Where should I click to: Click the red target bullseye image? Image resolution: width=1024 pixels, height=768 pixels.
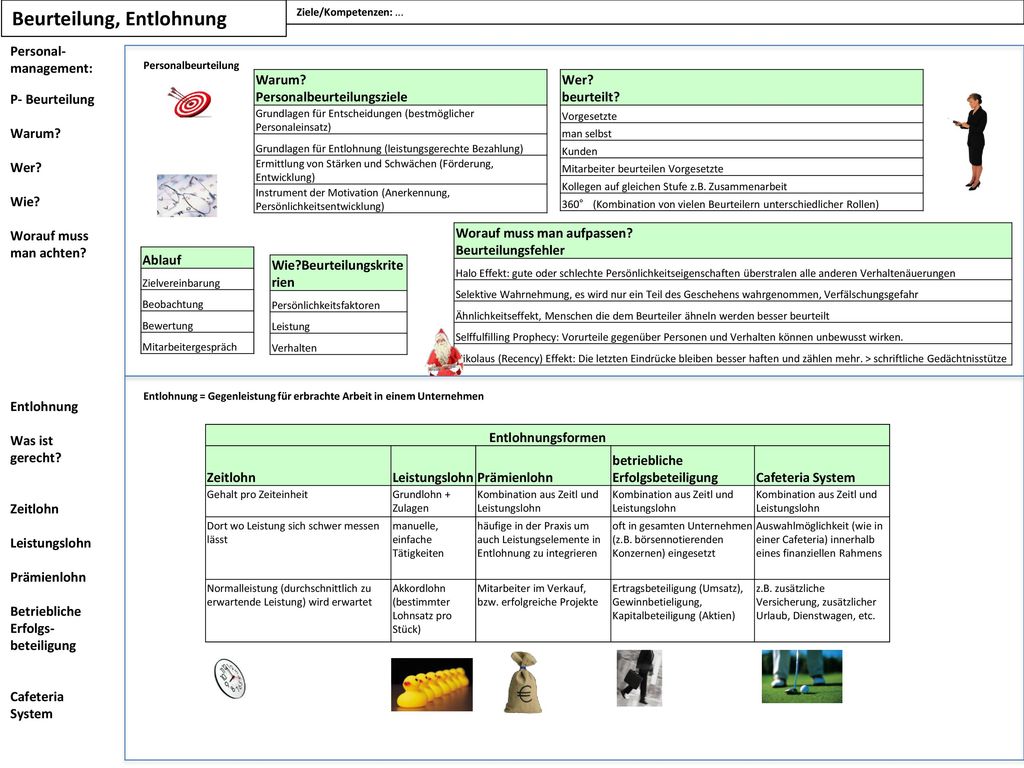[189, 102]
